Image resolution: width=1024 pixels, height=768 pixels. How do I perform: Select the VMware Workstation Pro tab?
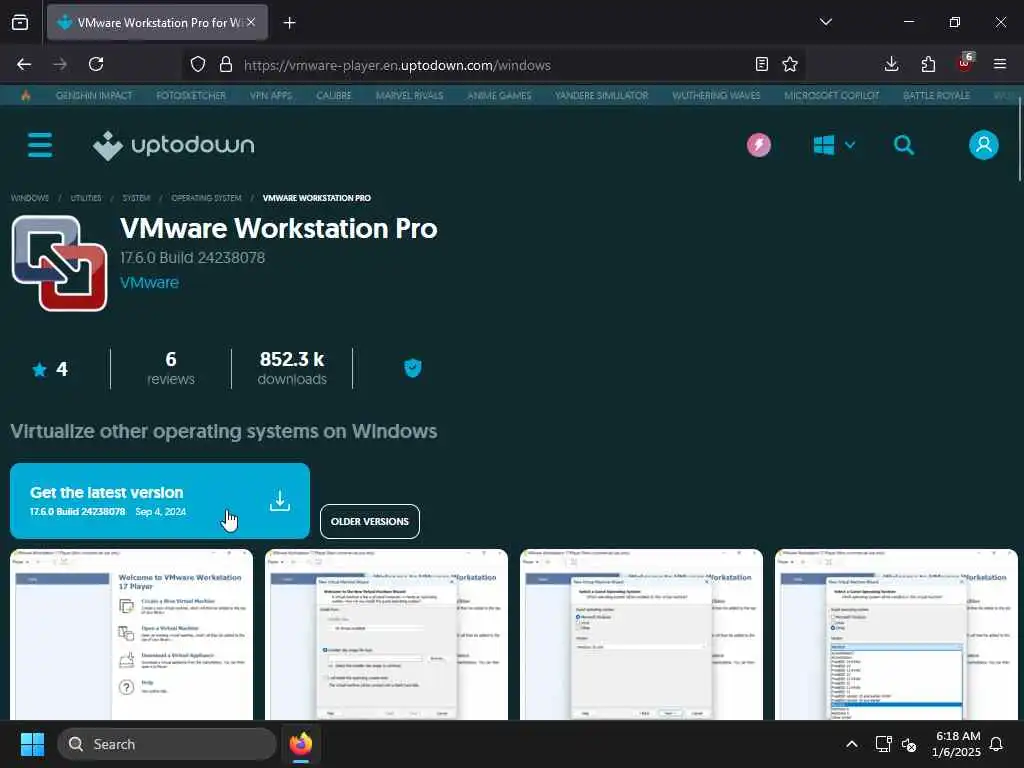(x=157, y=22)
